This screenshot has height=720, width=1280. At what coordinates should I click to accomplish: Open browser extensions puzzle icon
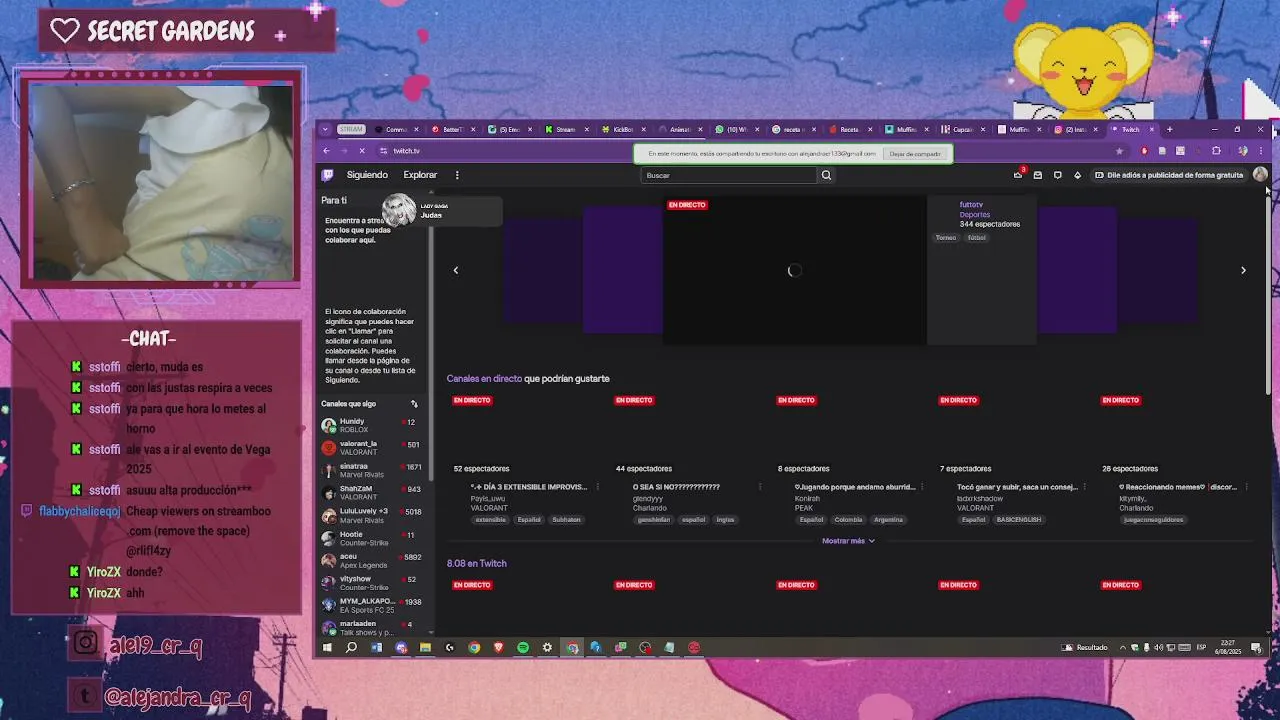click(x=1216, y=151)
